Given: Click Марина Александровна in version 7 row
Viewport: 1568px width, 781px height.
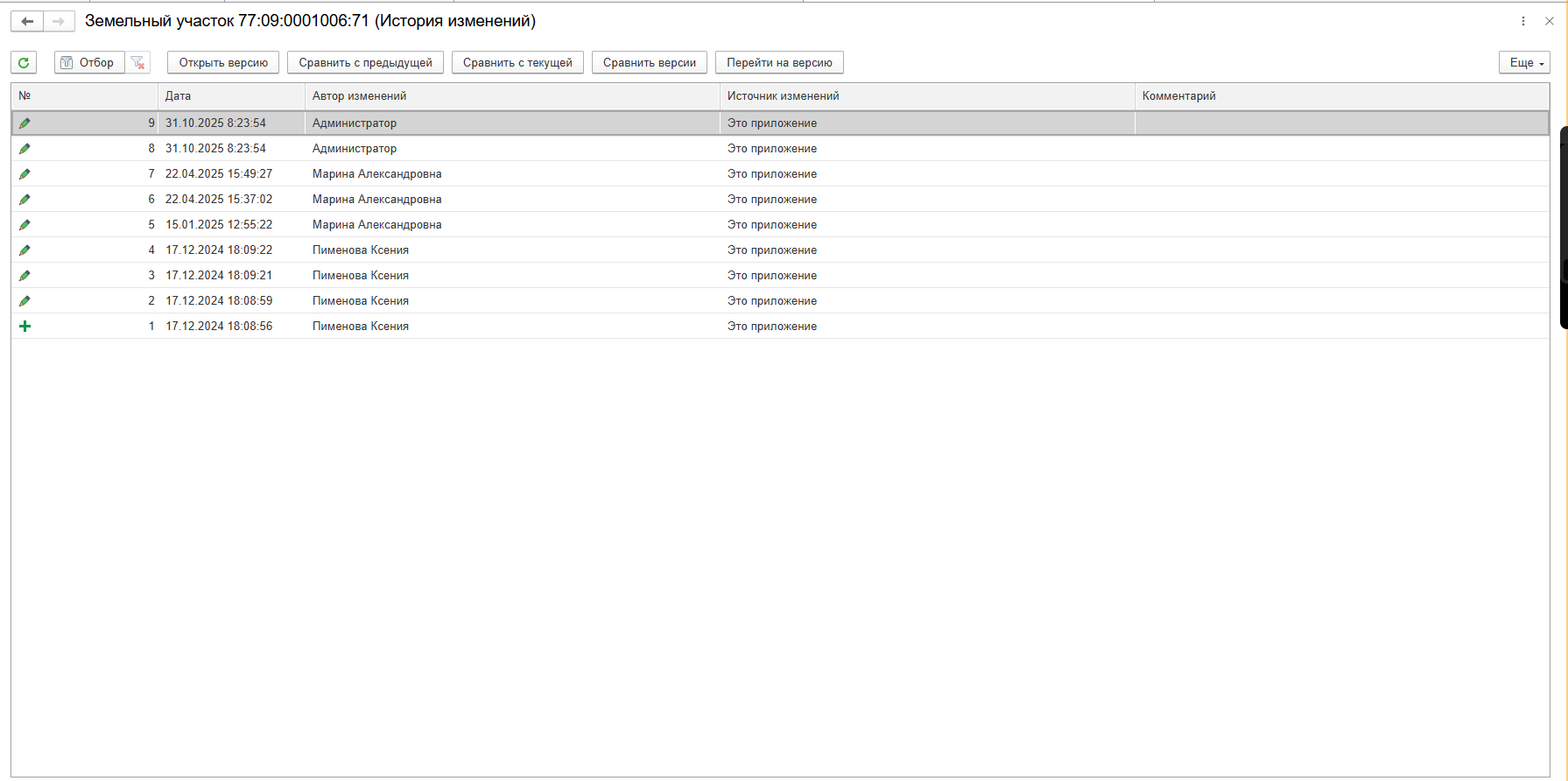Looking at the screenshot, I should pyautogui.click(x=377, y=174).
